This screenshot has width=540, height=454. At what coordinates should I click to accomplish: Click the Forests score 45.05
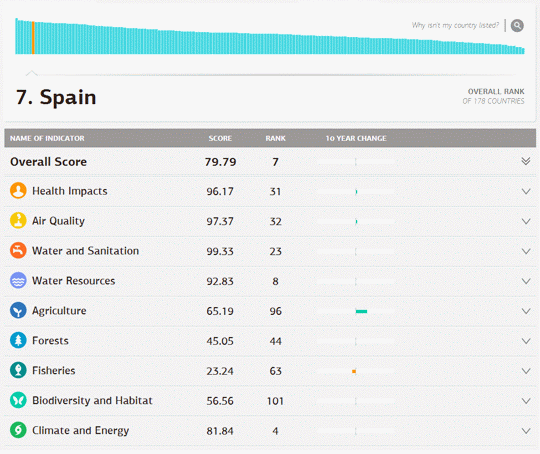[x=220, y=341]
